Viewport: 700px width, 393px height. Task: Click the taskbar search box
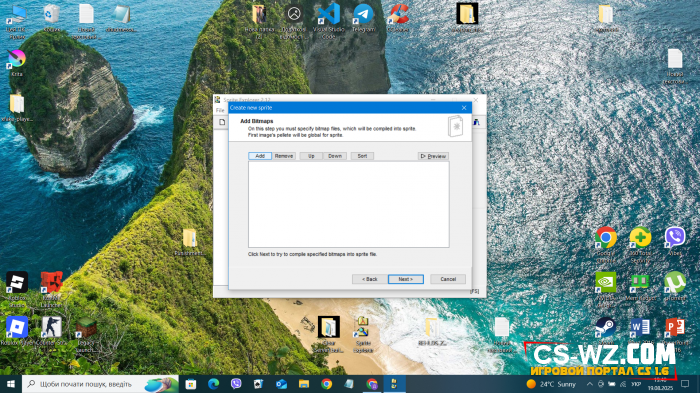click(100, 384)
